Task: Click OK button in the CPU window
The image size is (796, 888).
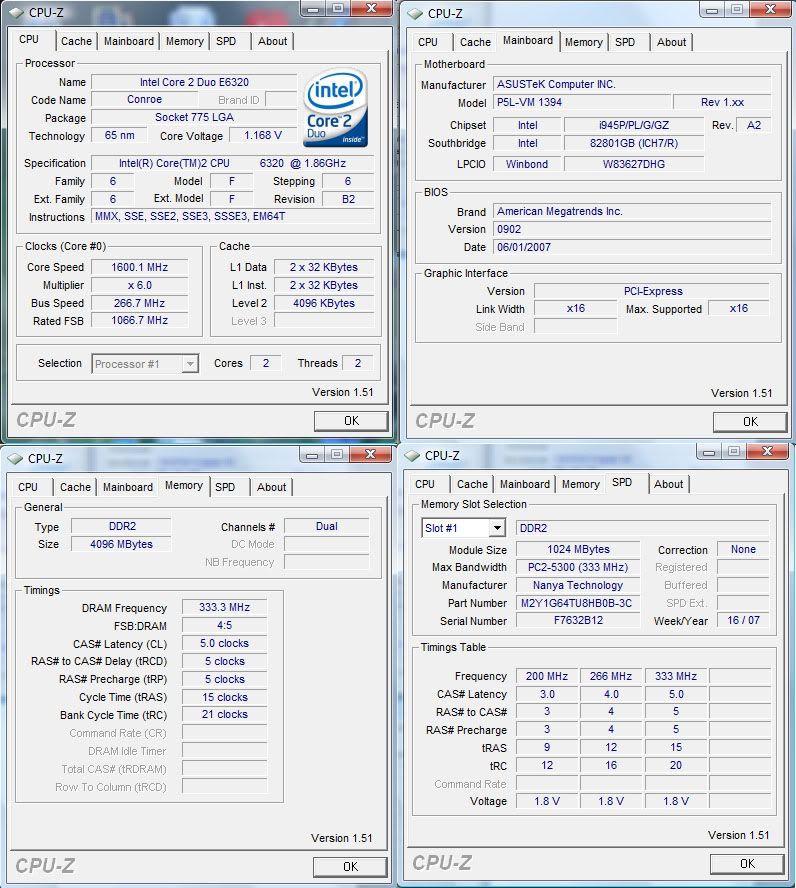Action: click(x=351, y=421)
